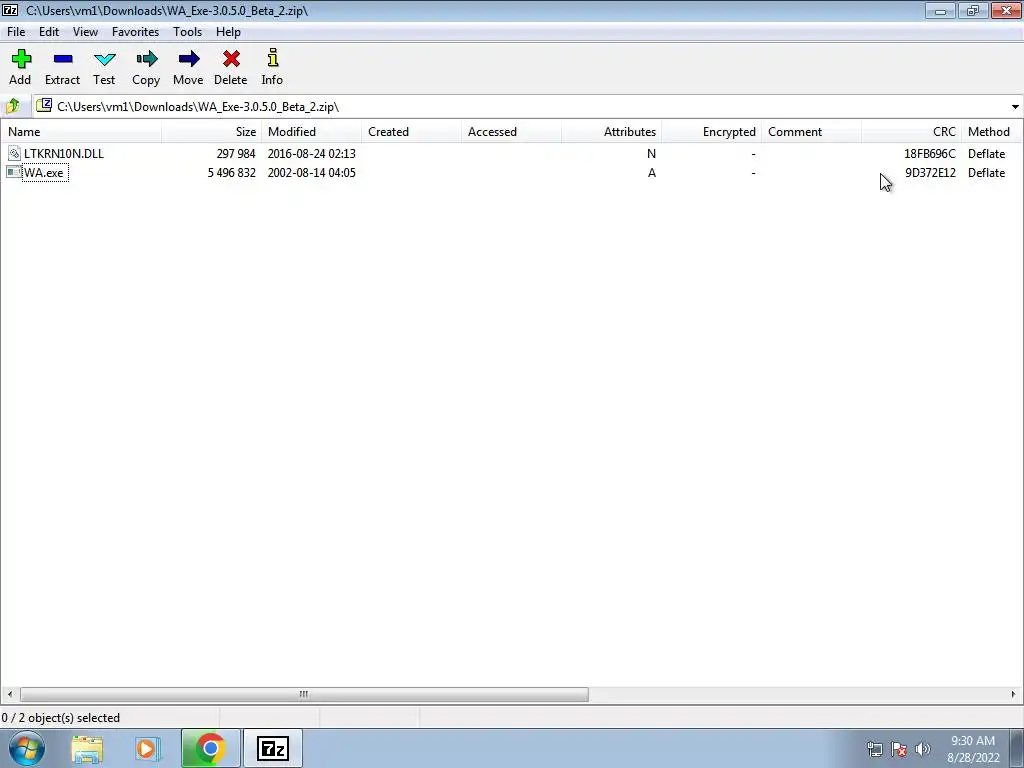Sort by CRC column header

(x=912, y=132)
